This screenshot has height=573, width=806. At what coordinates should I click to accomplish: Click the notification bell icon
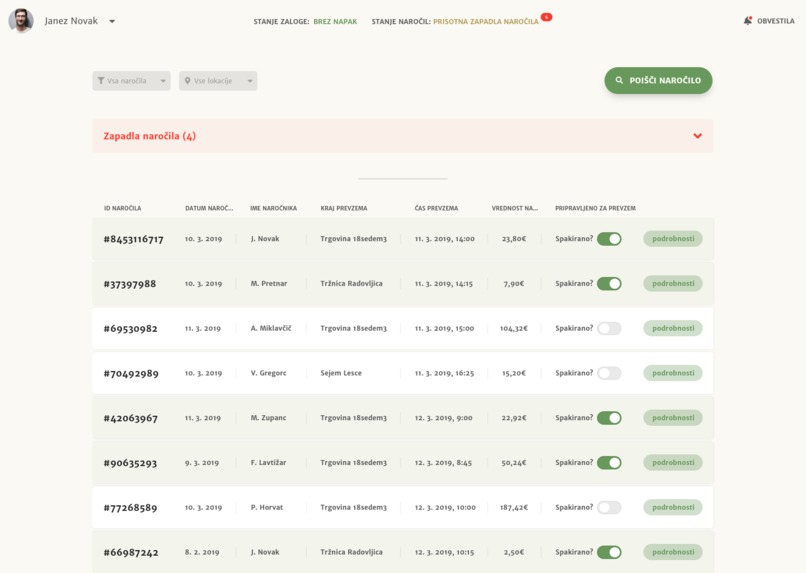pos(747,21)
